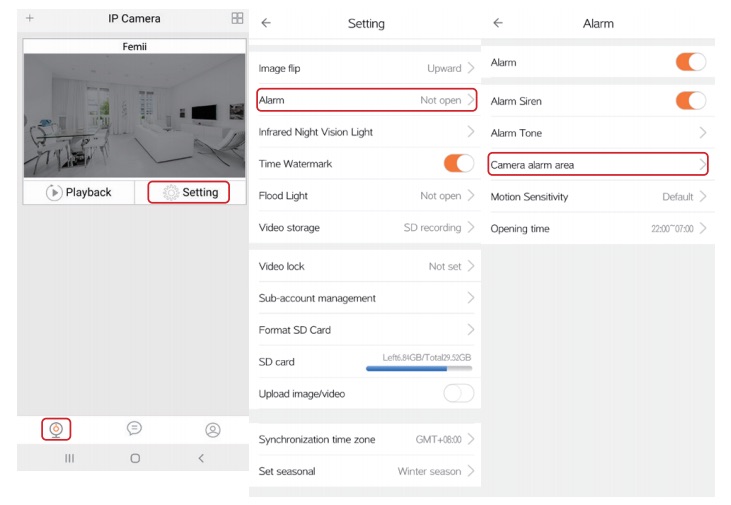Enable the Upload image/video switch
This screenshot has height=505, width=731.
pos(459,394)
